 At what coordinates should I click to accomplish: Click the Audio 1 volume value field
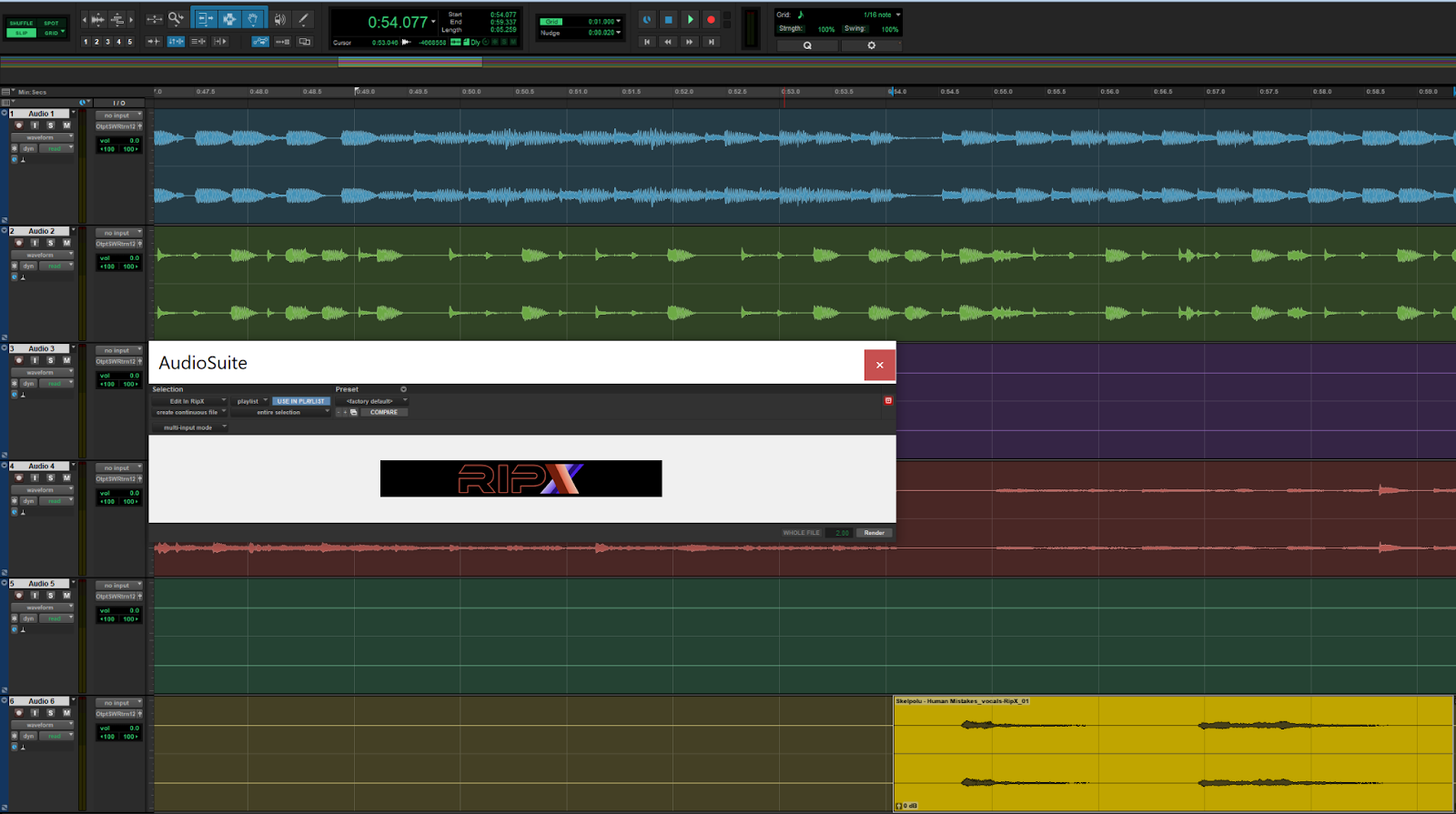(119, 141)
